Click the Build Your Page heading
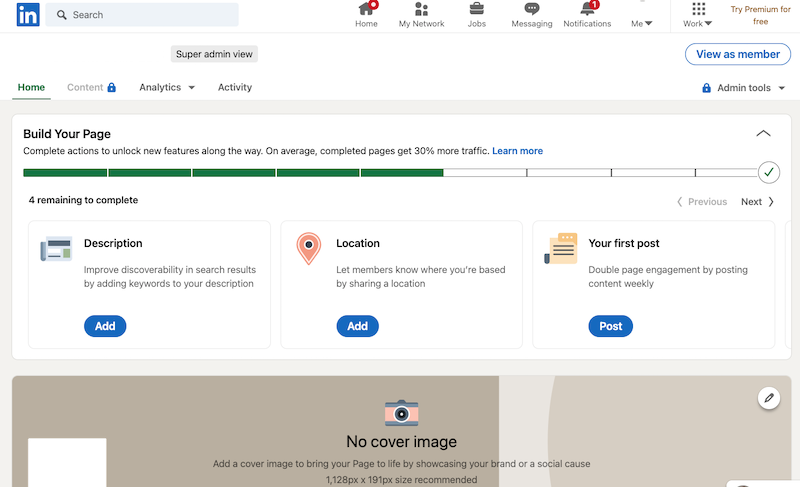This screenshot has height=487, width=800. (67, 134)
